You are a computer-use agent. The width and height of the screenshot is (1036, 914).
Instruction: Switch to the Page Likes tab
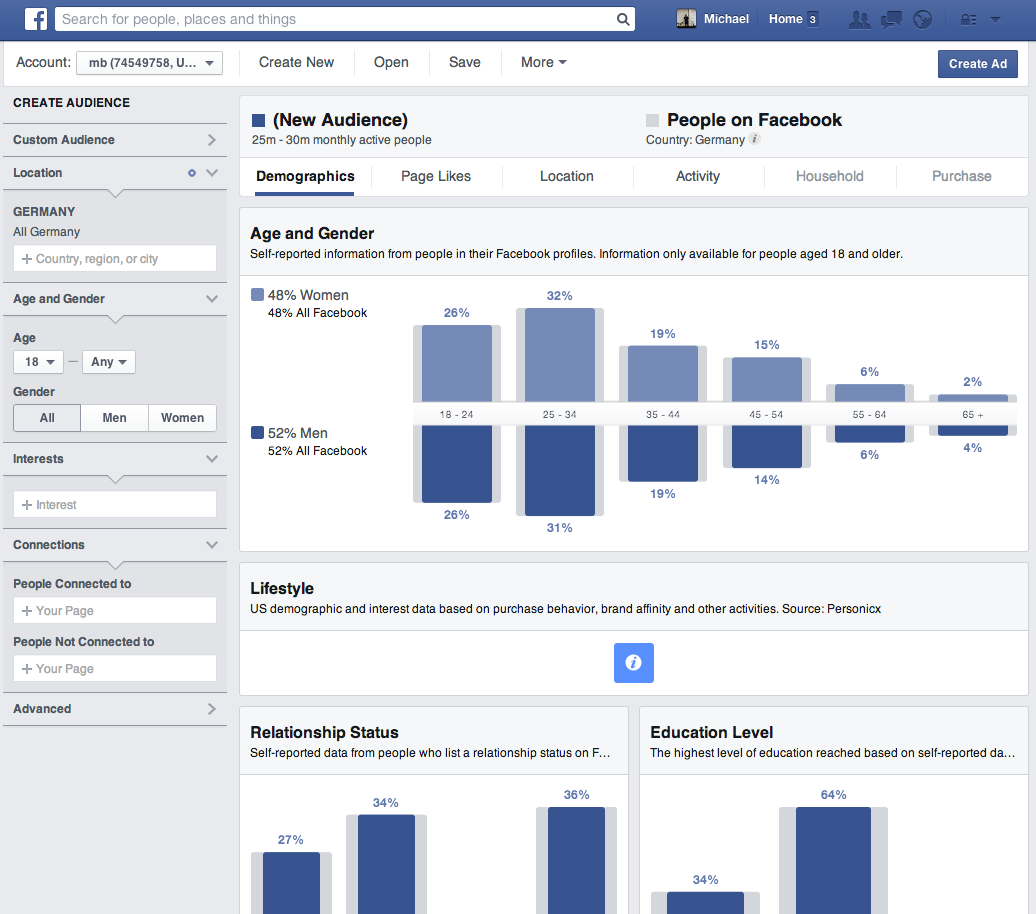(436, 176)
